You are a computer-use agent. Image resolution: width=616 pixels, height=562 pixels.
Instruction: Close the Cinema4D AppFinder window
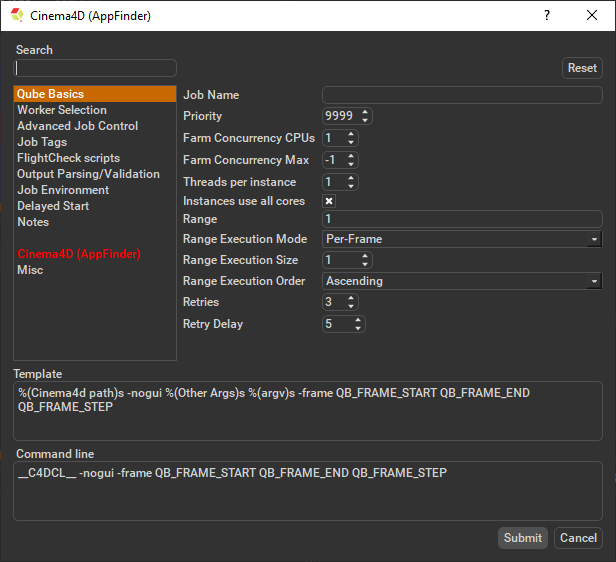click(592, 15)
